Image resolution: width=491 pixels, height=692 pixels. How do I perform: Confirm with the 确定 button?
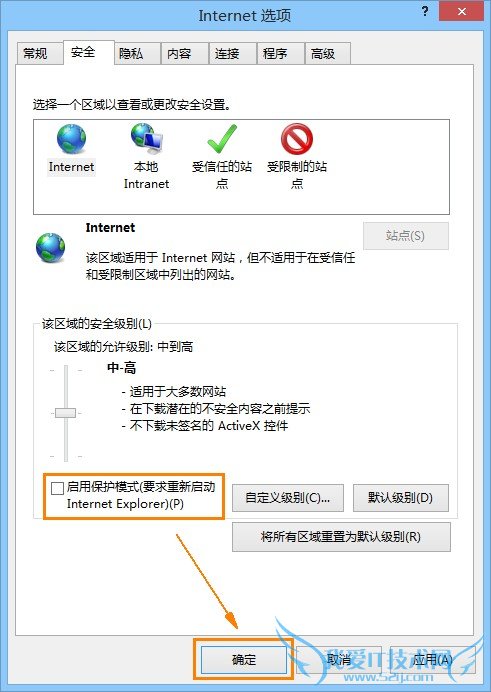pyautogui.click(x=244, y=660)
